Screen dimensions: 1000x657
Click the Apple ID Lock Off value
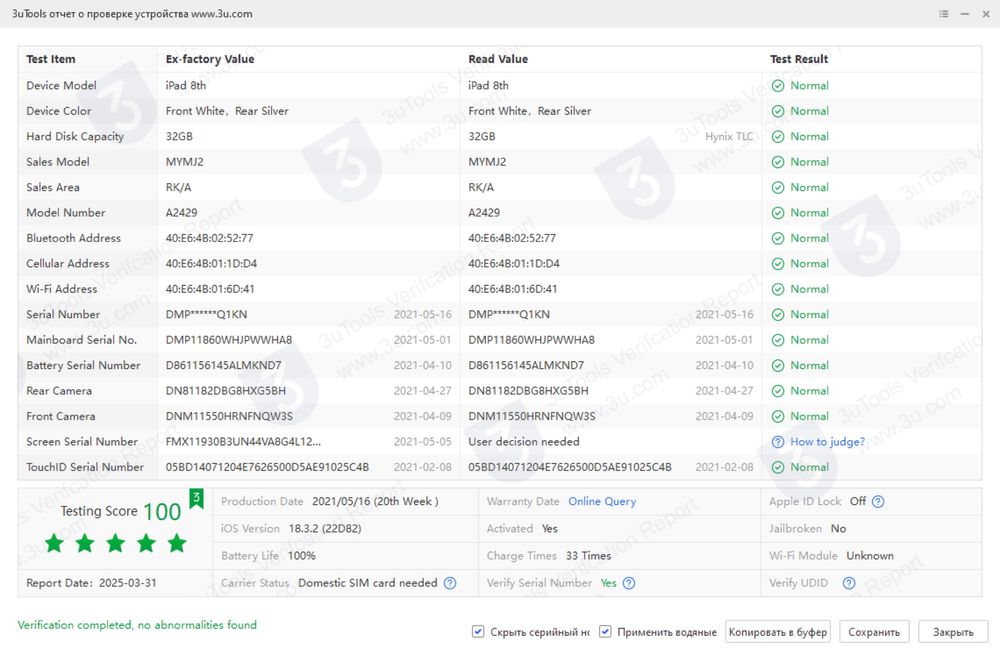pyautogui.click(x=858, y=501)
